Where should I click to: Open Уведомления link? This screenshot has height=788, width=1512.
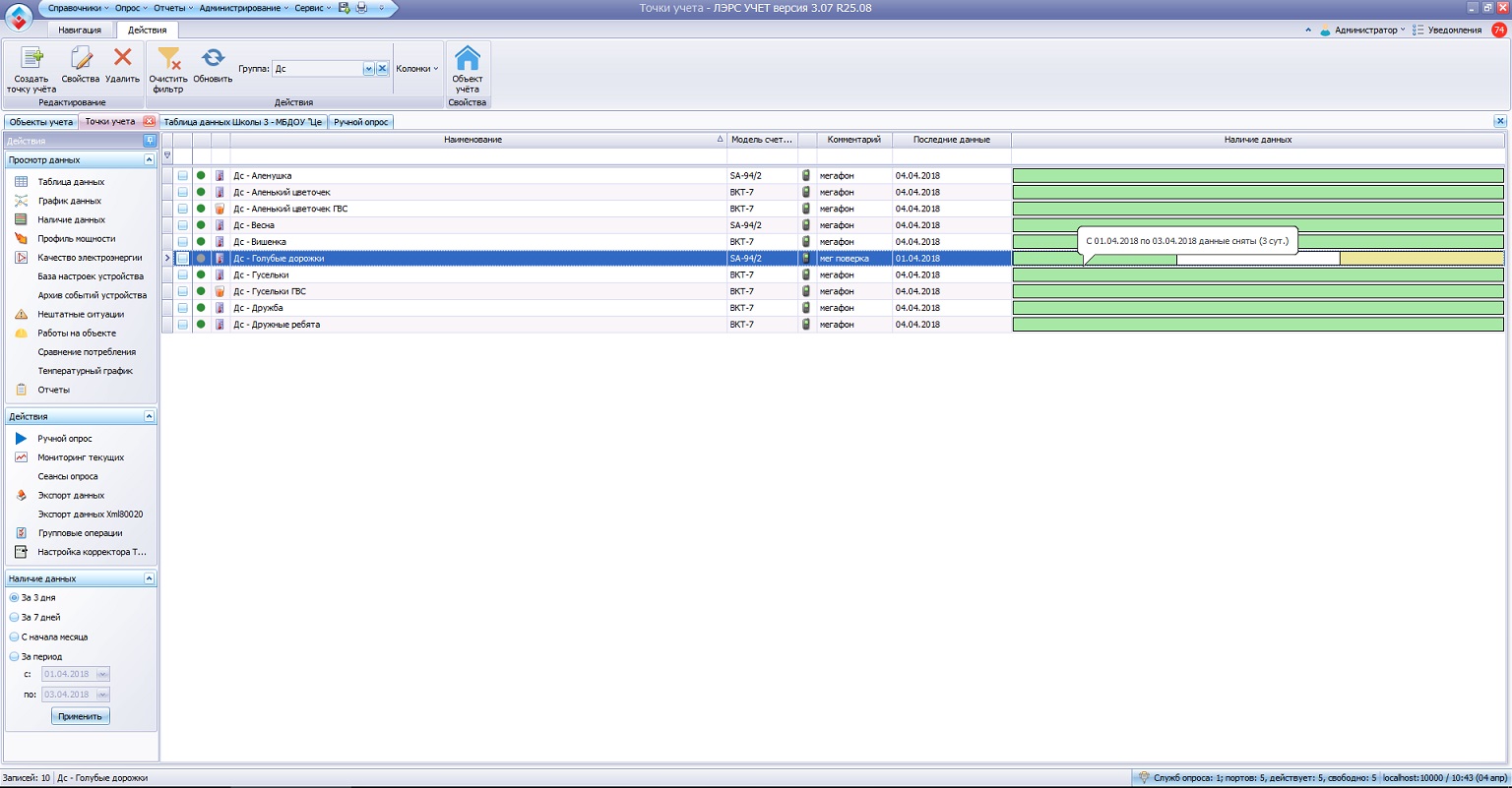pos(1447,30)
